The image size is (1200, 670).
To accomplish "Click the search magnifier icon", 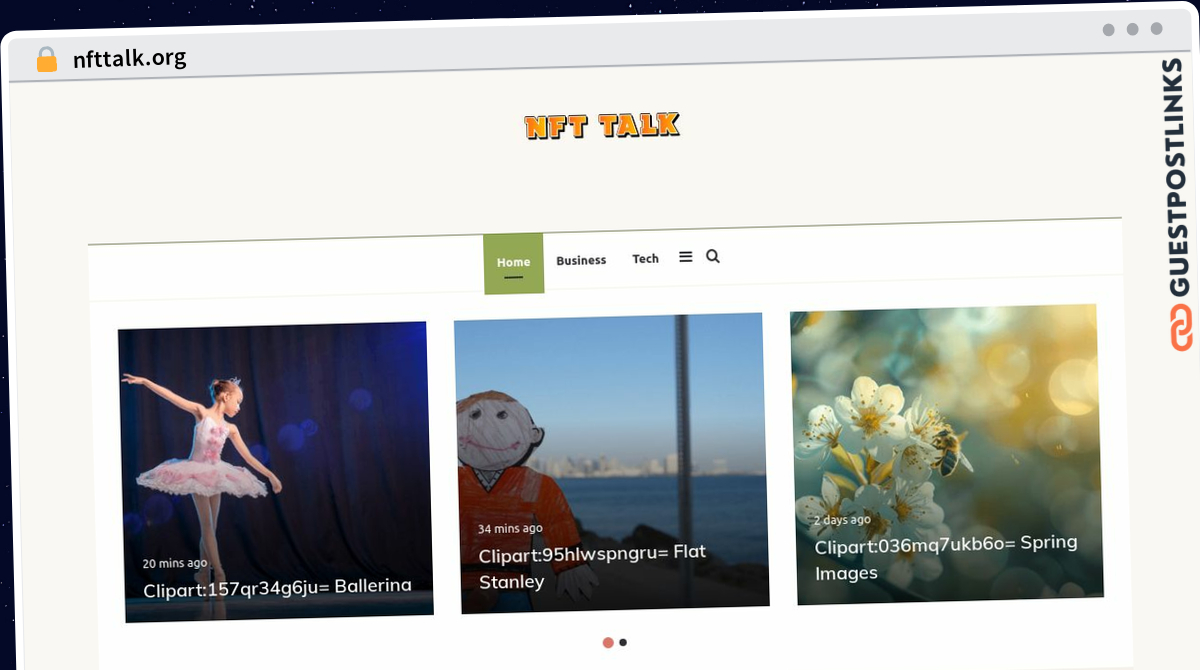I will tap(713, 256).
